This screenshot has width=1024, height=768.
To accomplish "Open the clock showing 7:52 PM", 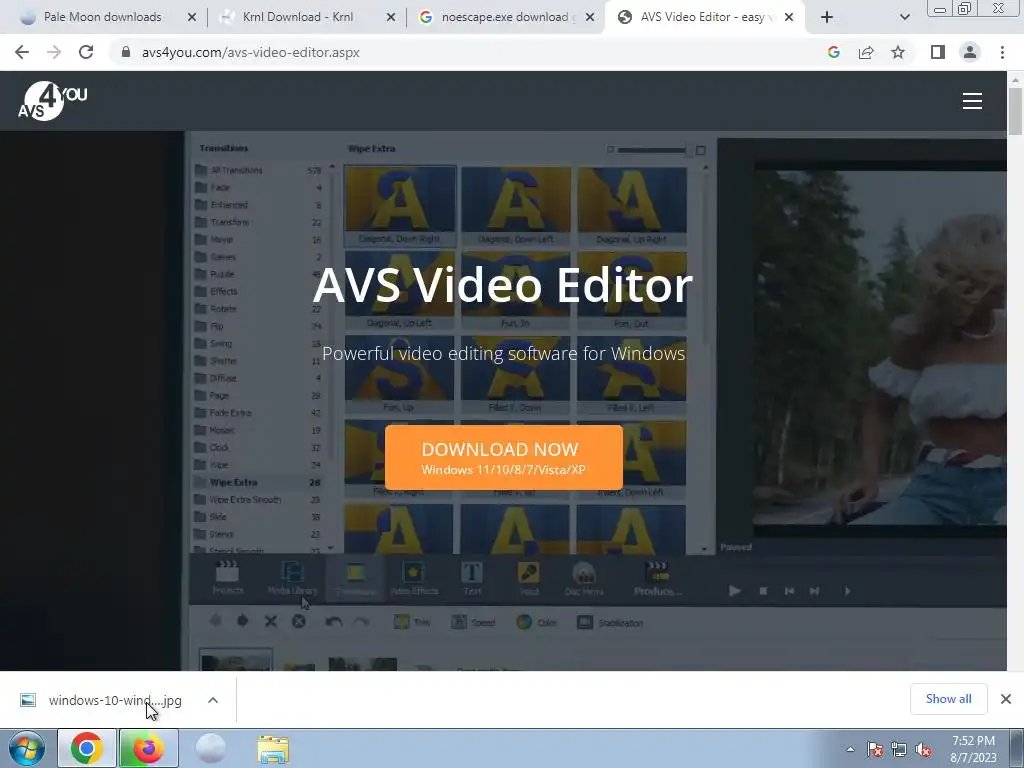I will tap(973, 749).
